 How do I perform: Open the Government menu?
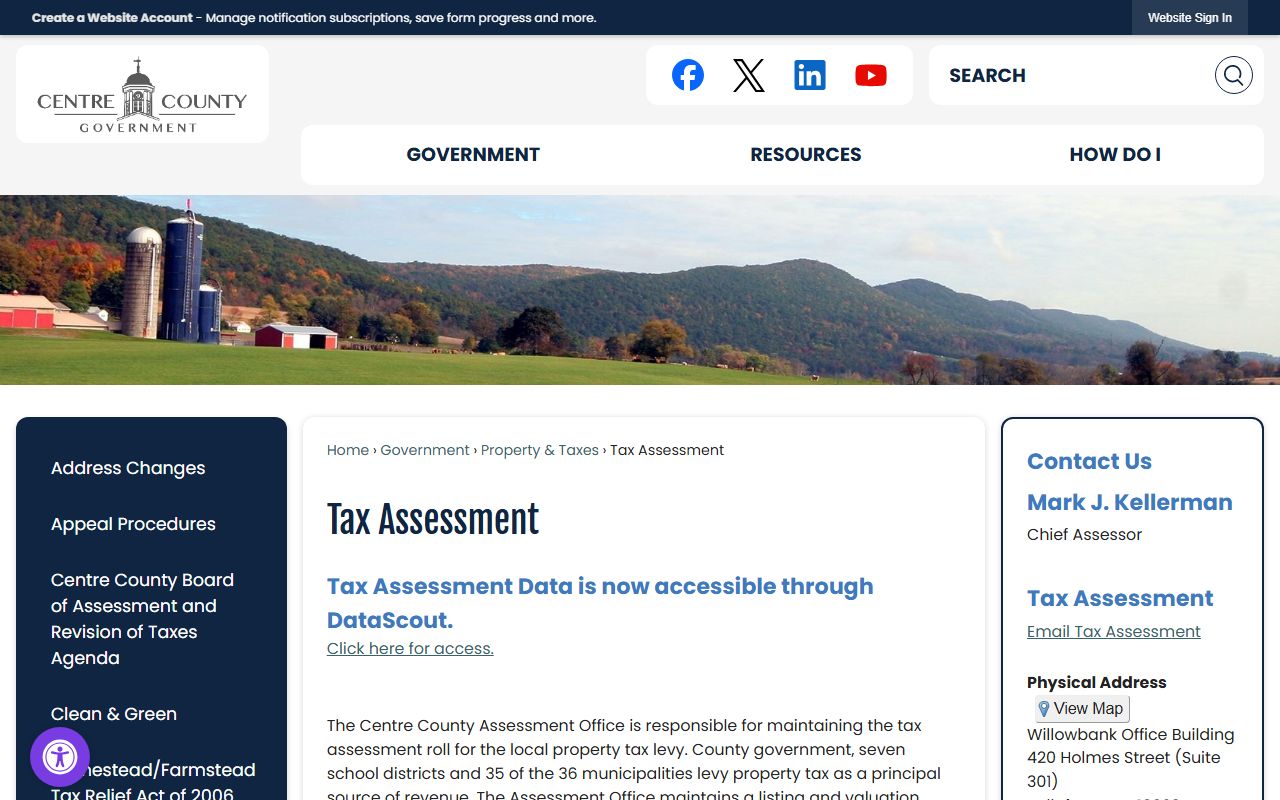tap(473, 155)
